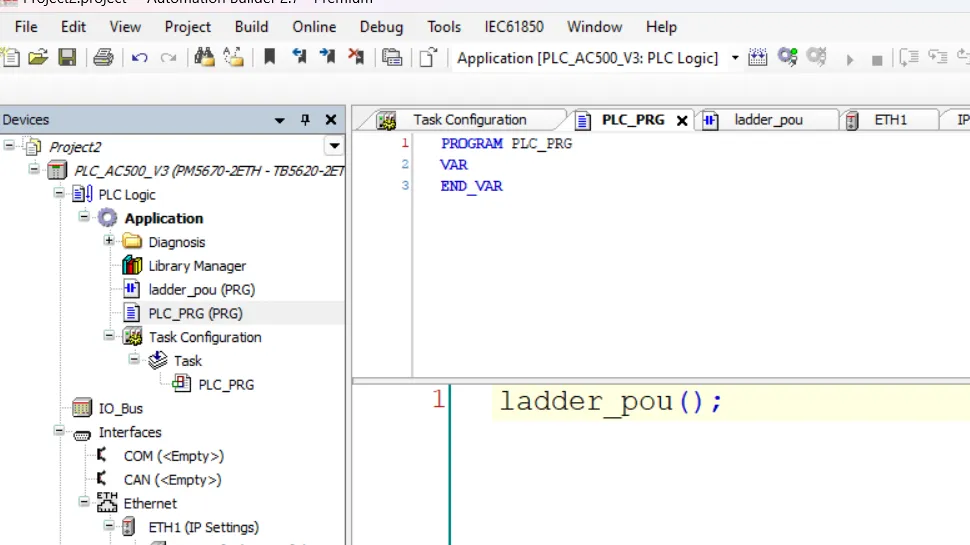Select PLC_PRG (PRG) in device tree
The height and width of the screenshot is (545, 970).
(195, 314)
